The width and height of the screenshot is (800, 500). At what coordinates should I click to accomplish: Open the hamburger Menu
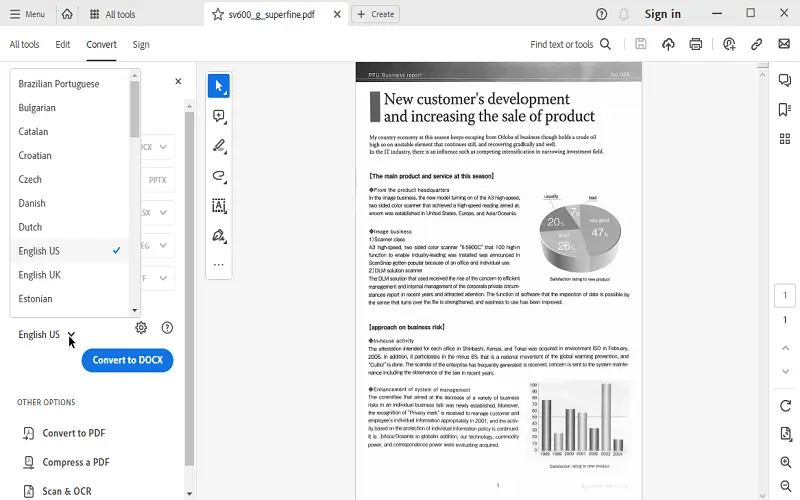[x=28, y=14]
